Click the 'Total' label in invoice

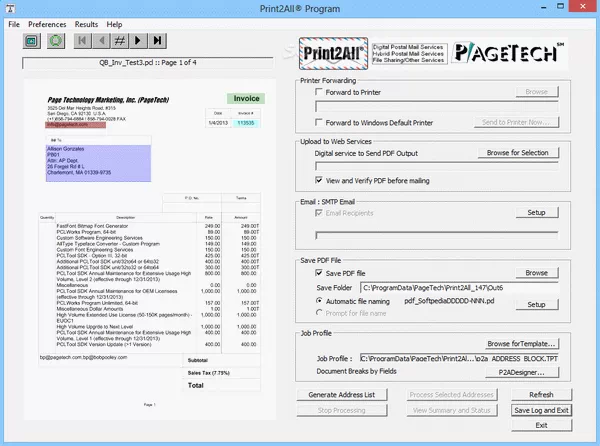tap(196, 386)
